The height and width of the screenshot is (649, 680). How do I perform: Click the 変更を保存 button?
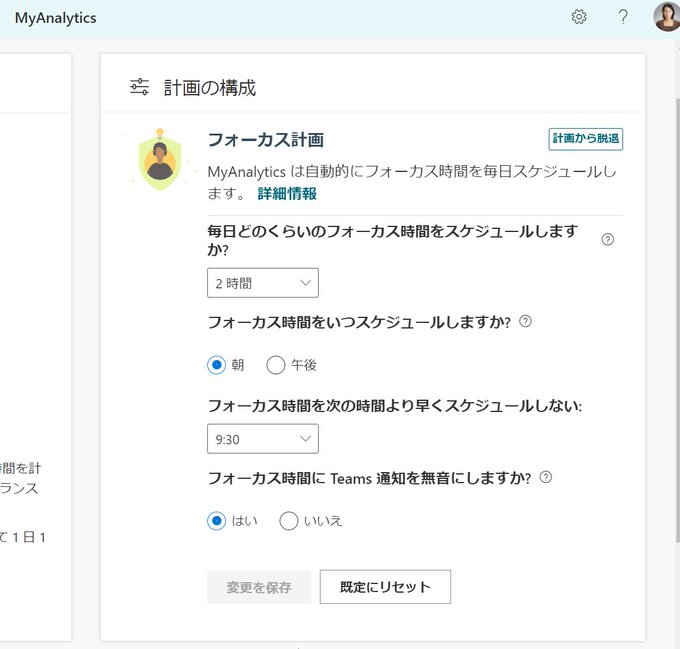pyautogui.click(x=259, y=587)
